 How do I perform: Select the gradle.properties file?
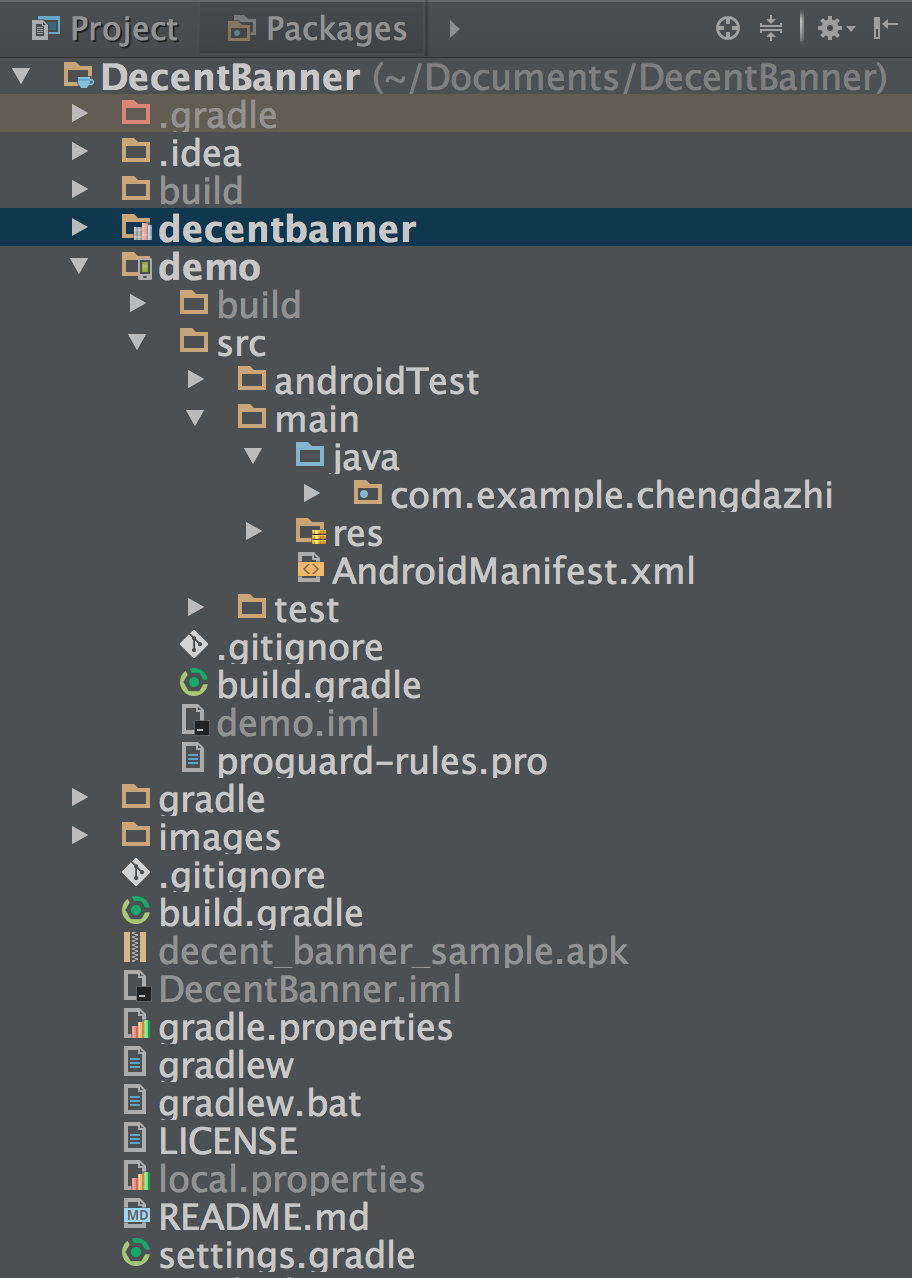[x=305, y=1027]
